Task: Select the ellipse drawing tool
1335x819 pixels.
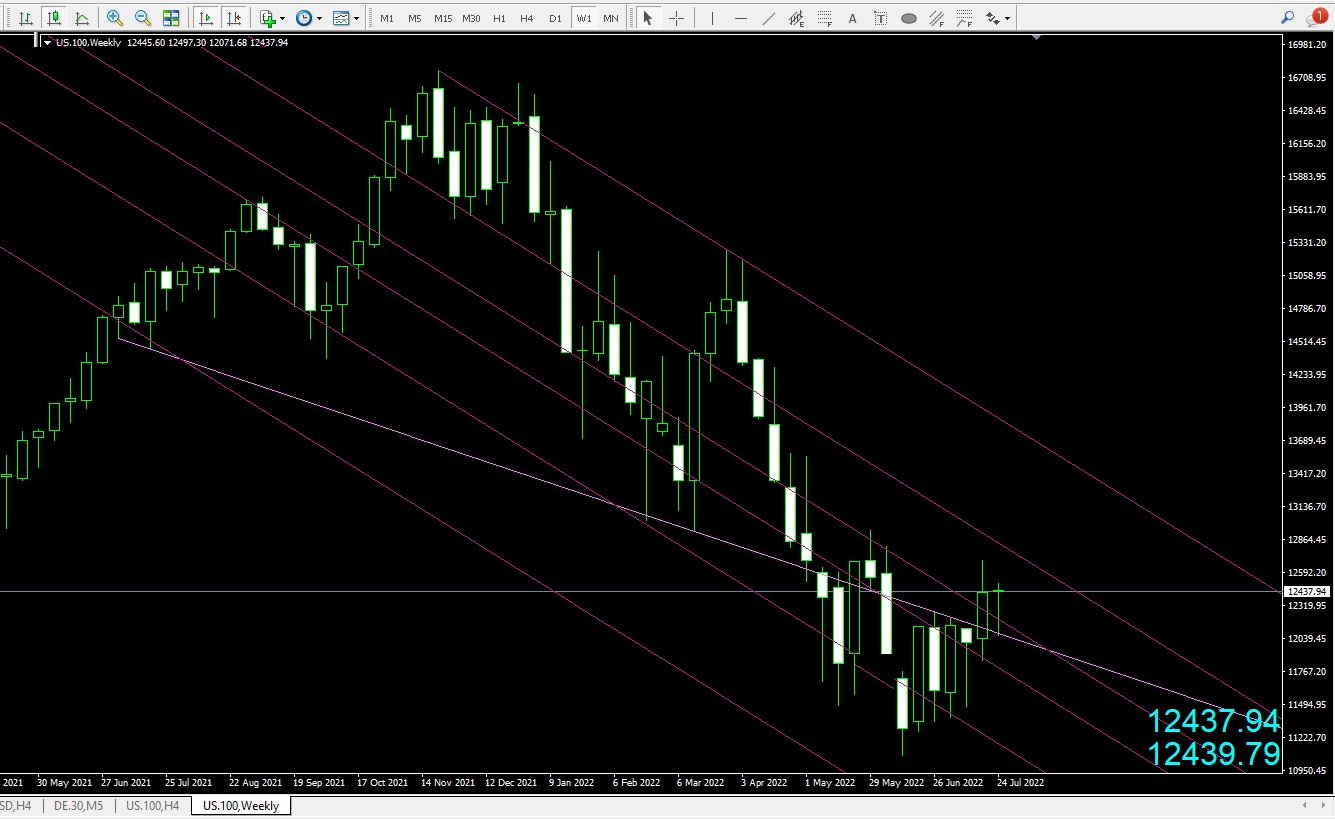Action: pos(908,18)
